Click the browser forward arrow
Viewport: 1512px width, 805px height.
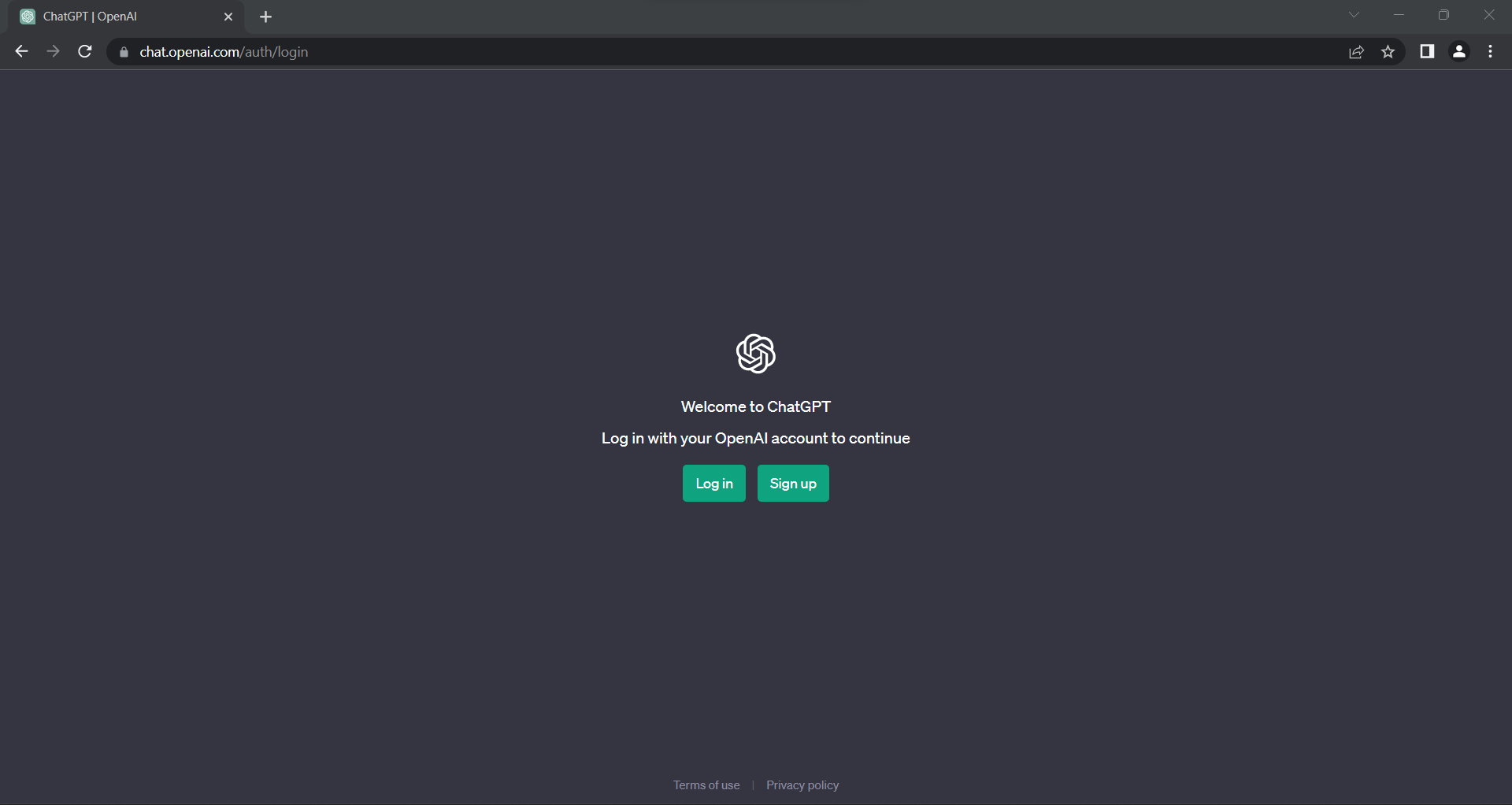(53, 52)
